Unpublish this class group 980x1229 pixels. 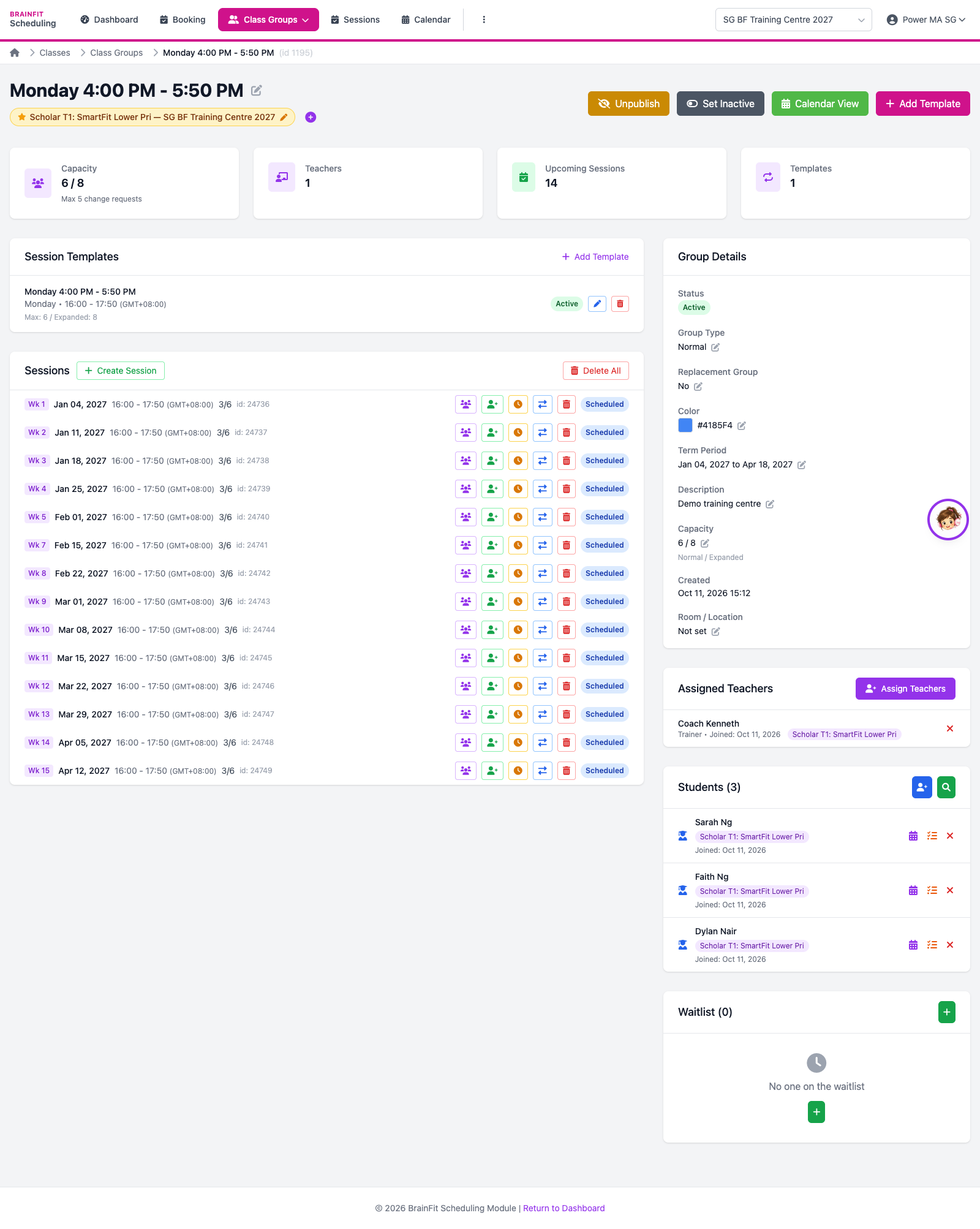tap(628, 104)
